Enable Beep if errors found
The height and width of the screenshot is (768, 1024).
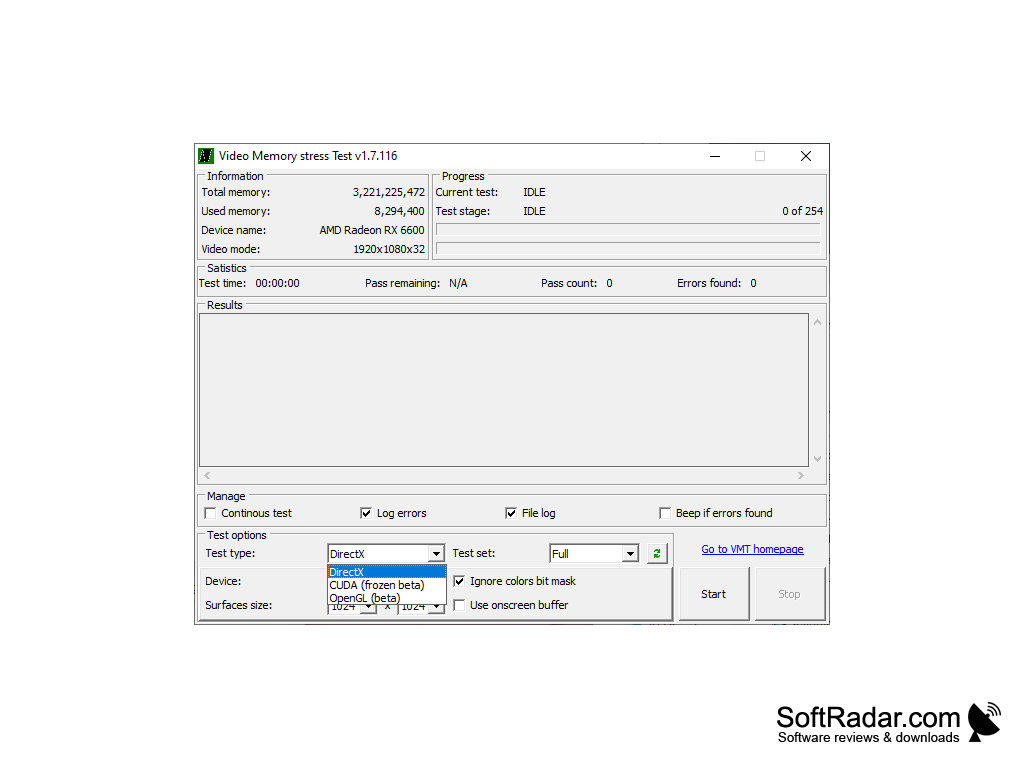tap(665, 512)
